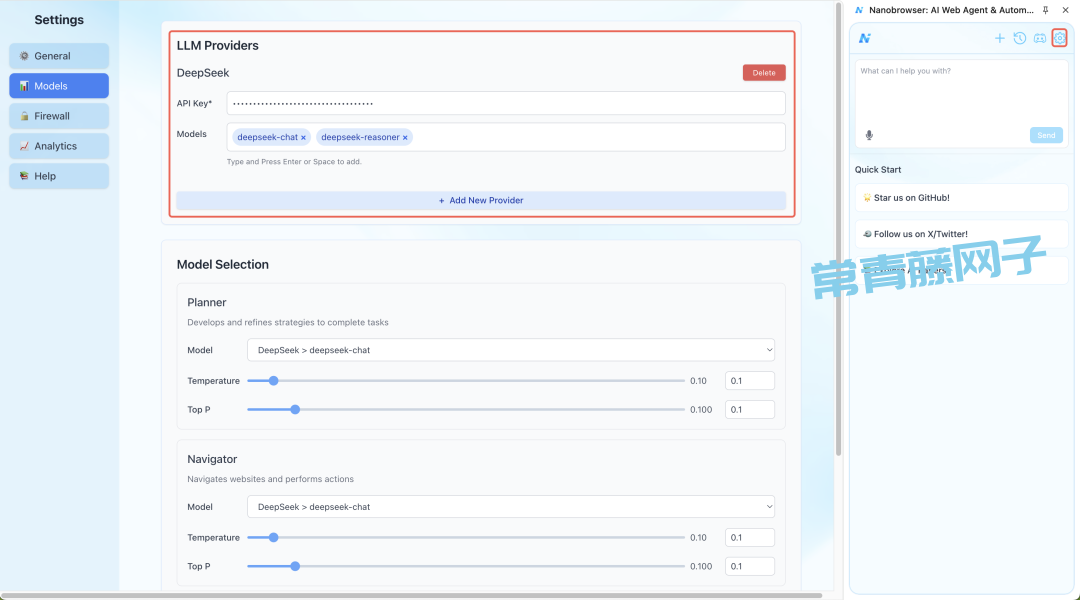Delete the DeepSeek provider
The width and height of the screenshot is (1080, 600).
pos(764,73)
